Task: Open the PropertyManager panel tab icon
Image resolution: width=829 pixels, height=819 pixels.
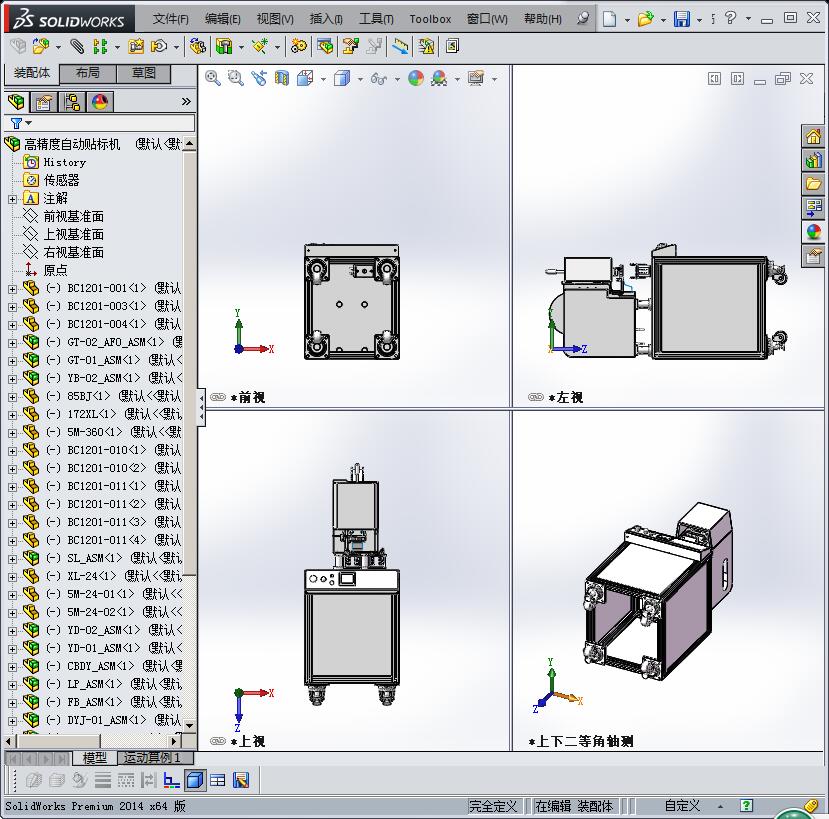Action: 44,102
